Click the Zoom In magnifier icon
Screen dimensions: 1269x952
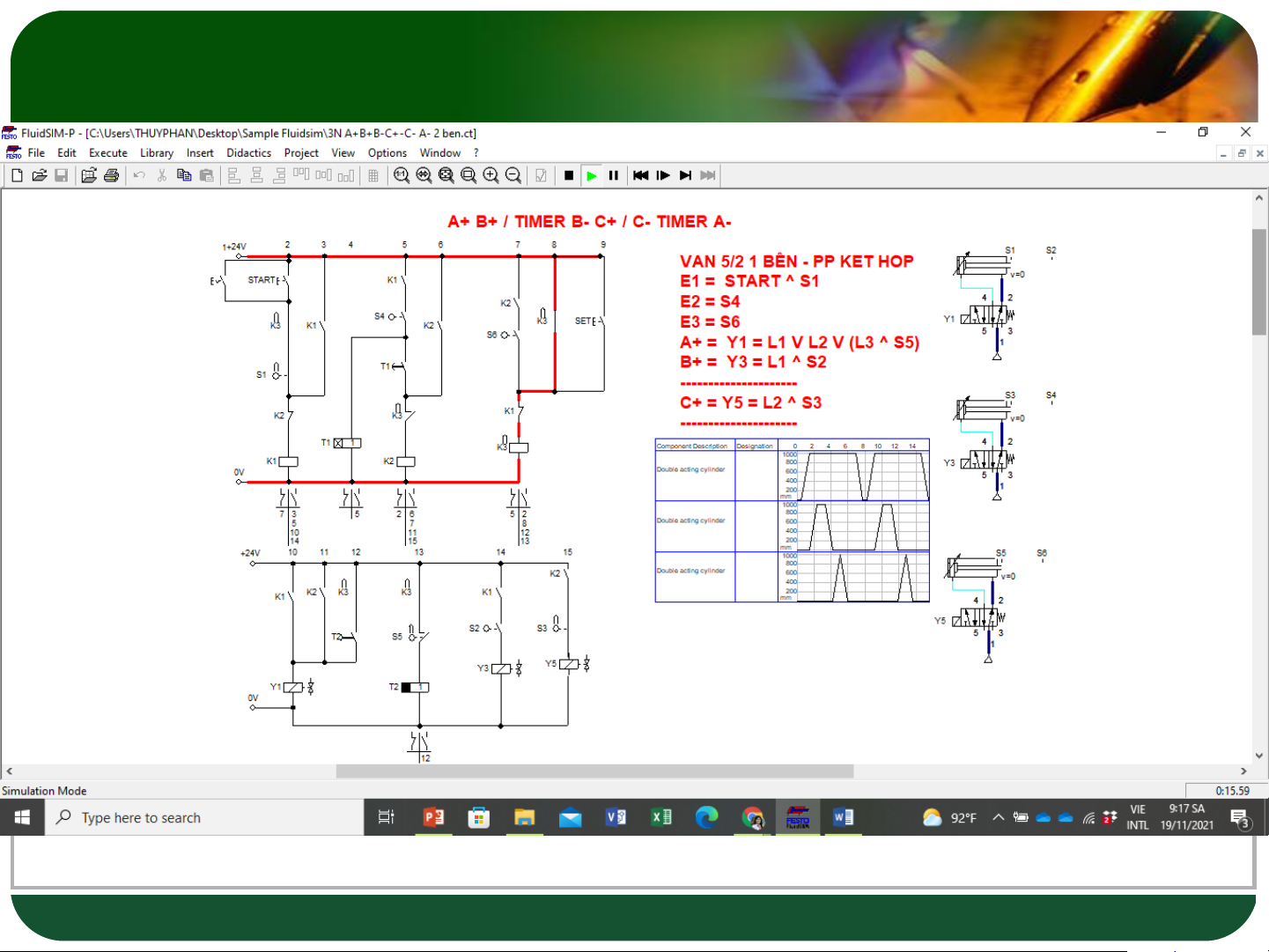point(491,175)
